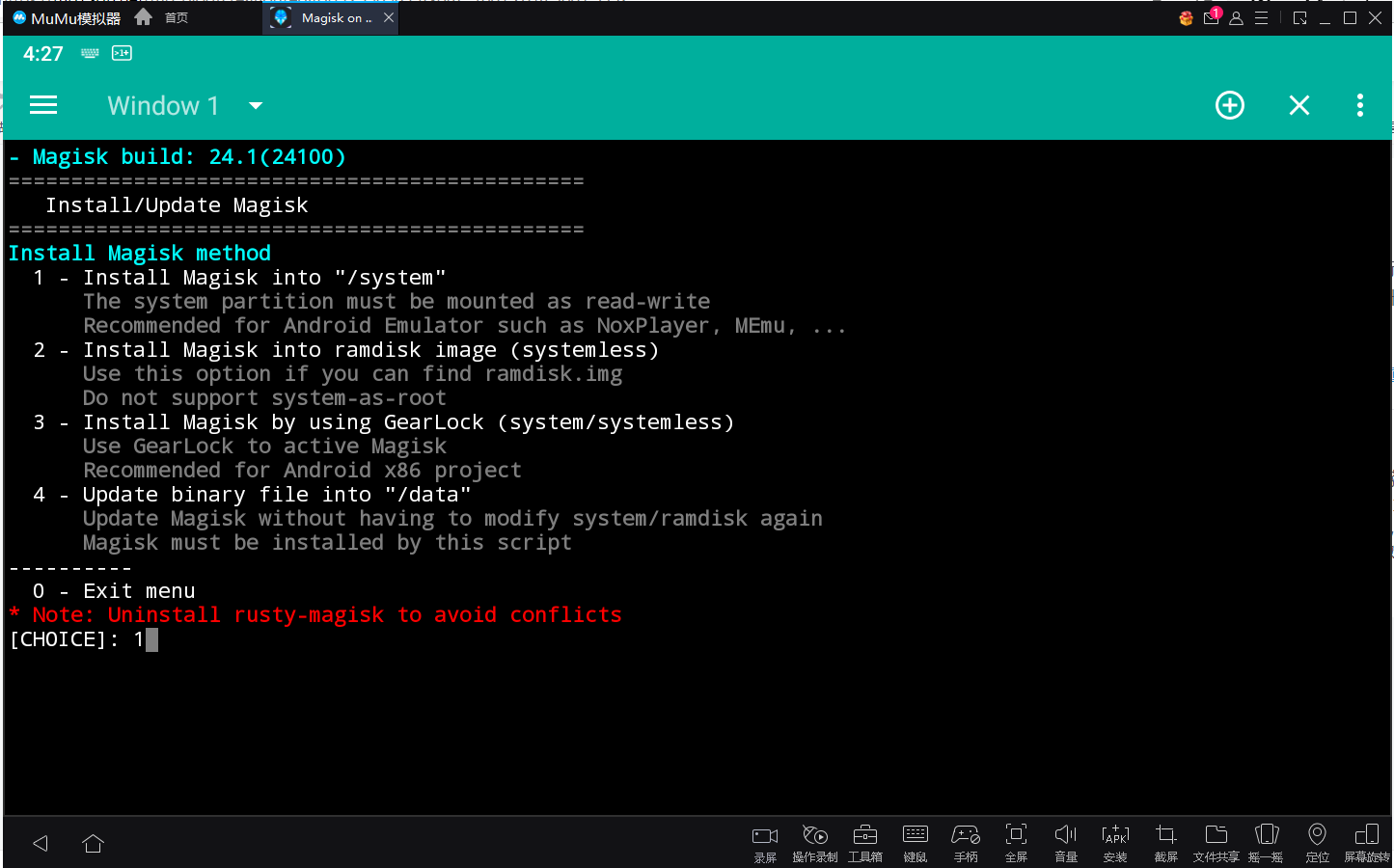Click option 1 Install Magisk into "/system"
This screenshot has height=868, width=1394.
click(x=239, y=278)
